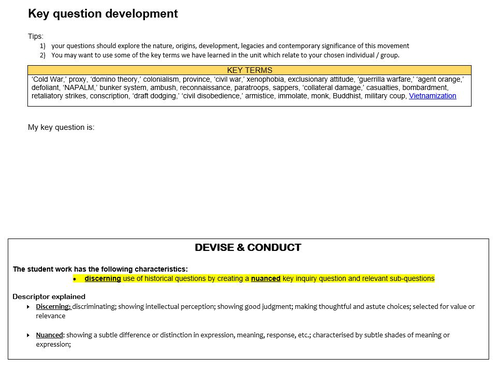The width and height of the screenshot is (500, 372).
Task: Click the 'Discerning:' definition term
Action: [x=53, y=306]
